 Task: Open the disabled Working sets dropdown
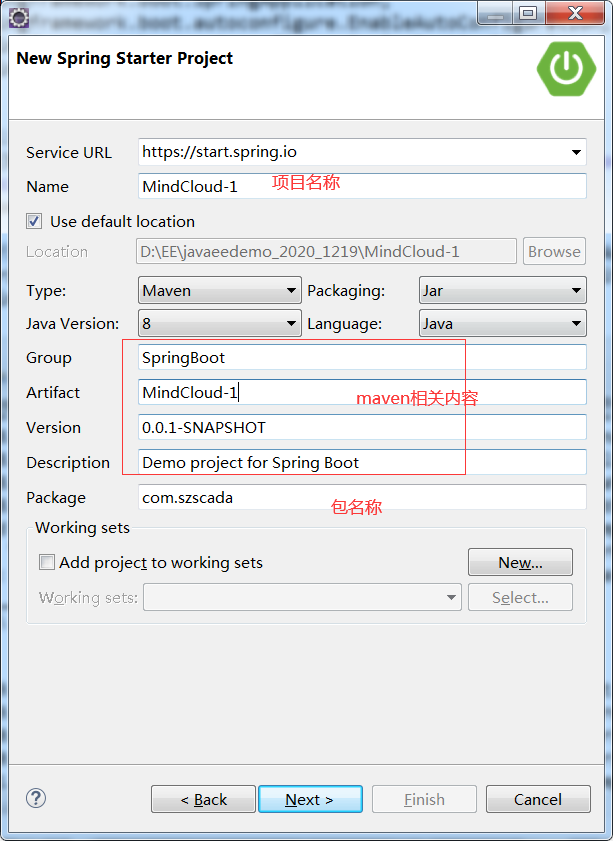[302, 597]
